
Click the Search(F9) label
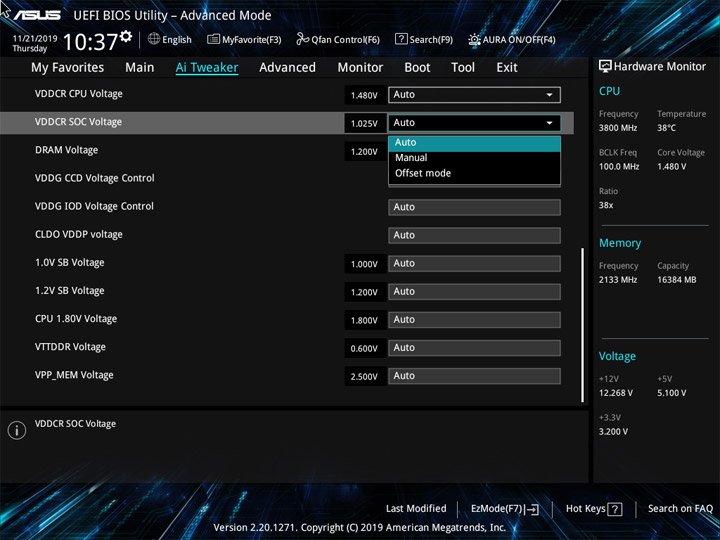431,40
